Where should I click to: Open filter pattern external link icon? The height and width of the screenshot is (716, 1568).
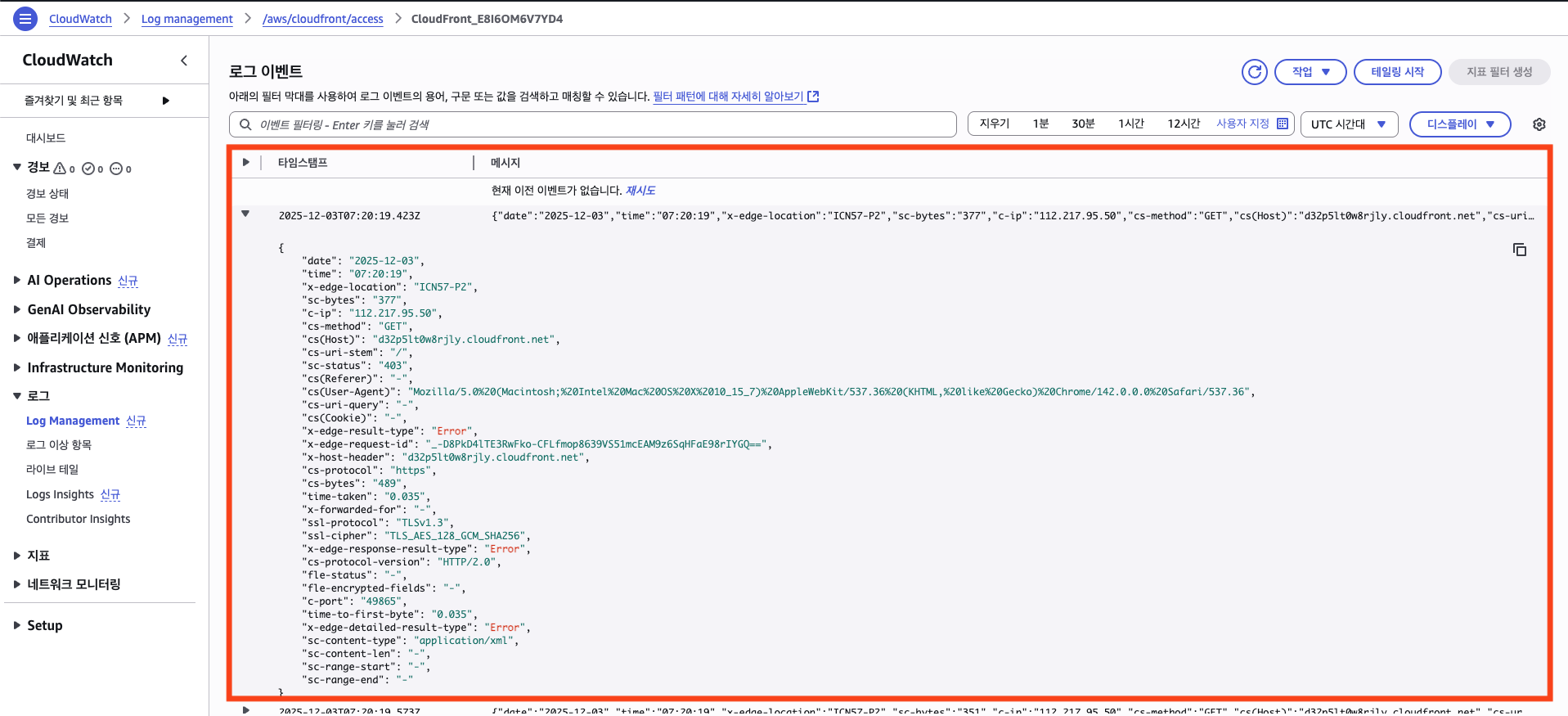(813, 97)
